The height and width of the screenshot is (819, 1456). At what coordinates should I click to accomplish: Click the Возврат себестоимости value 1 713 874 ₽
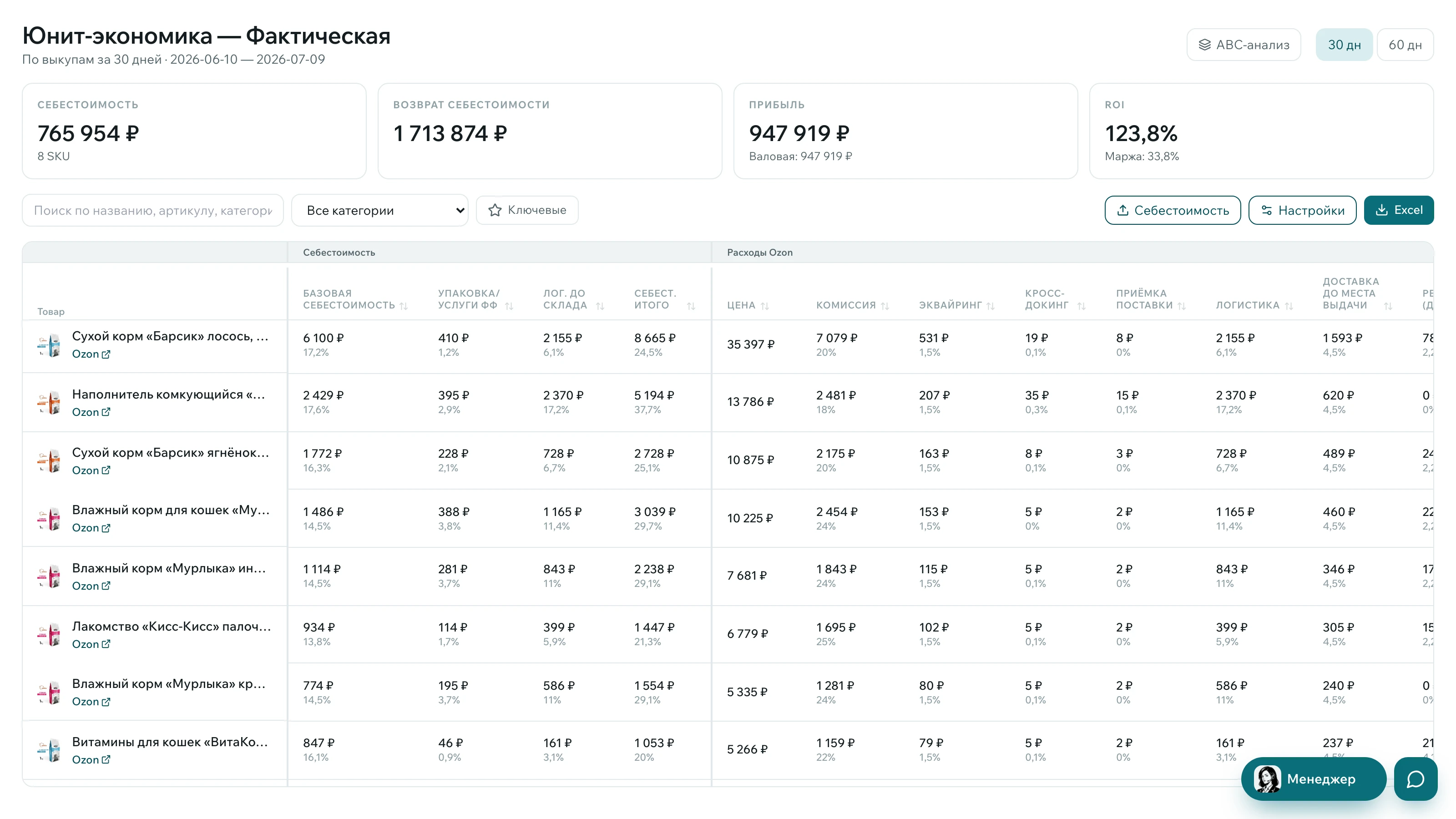coord(450,133)
